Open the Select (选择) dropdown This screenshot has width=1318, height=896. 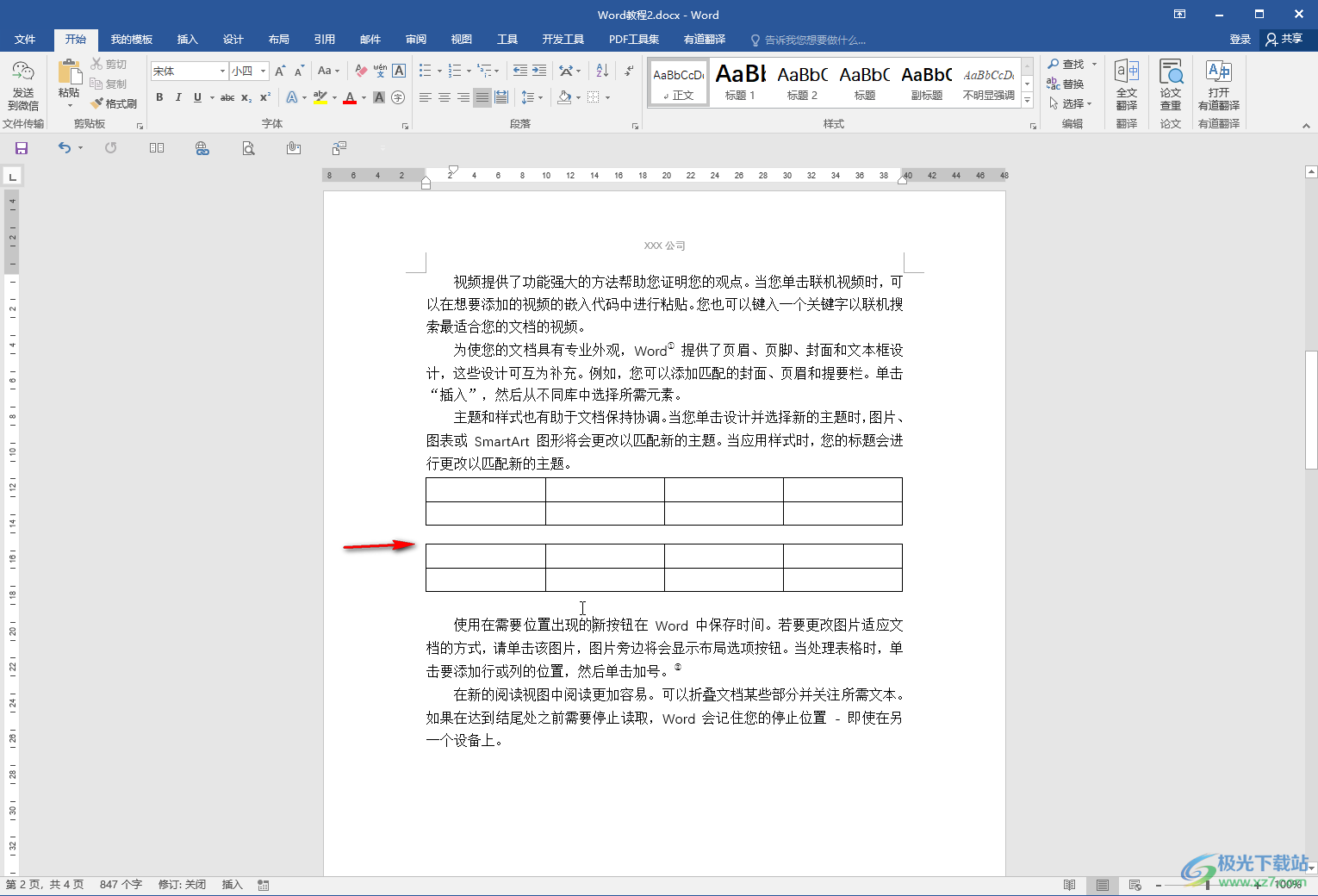pyautogui.click(x=1071, y=103)
